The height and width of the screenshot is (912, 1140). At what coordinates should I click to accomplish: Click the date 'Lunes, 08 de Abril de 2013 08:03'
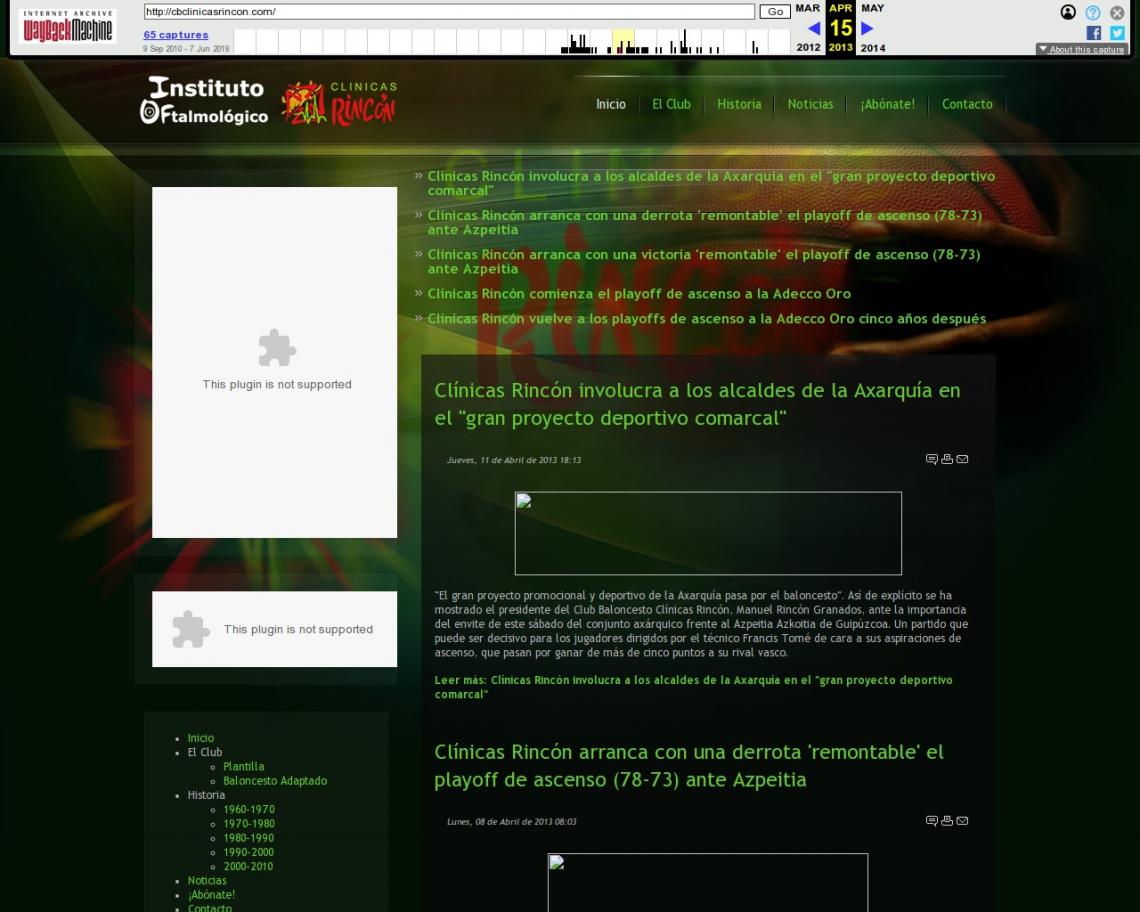coord(512,822)
